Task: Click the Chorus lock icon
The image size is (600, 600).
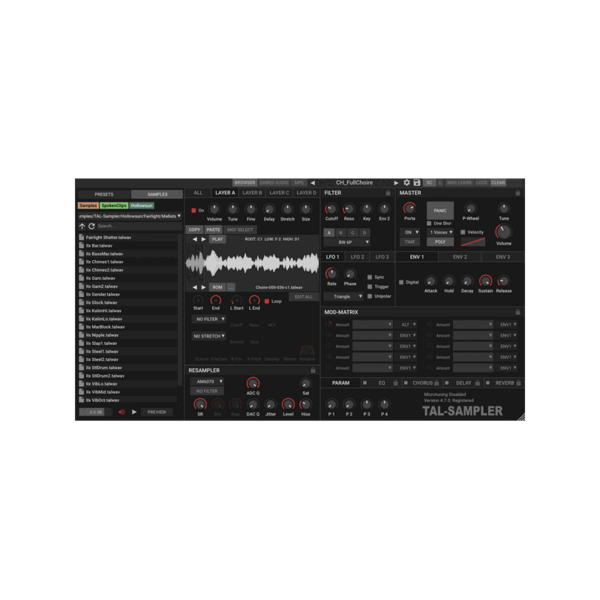Action: [437, 383]
